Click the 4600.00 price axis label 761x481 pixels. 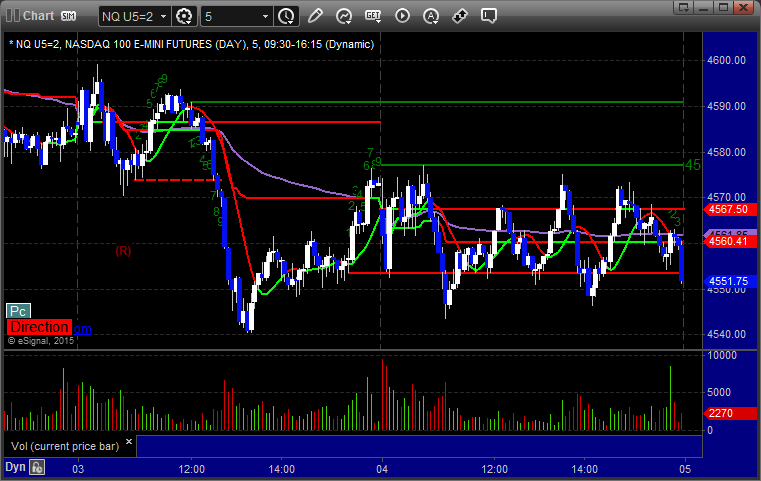[x=727, y=60]
